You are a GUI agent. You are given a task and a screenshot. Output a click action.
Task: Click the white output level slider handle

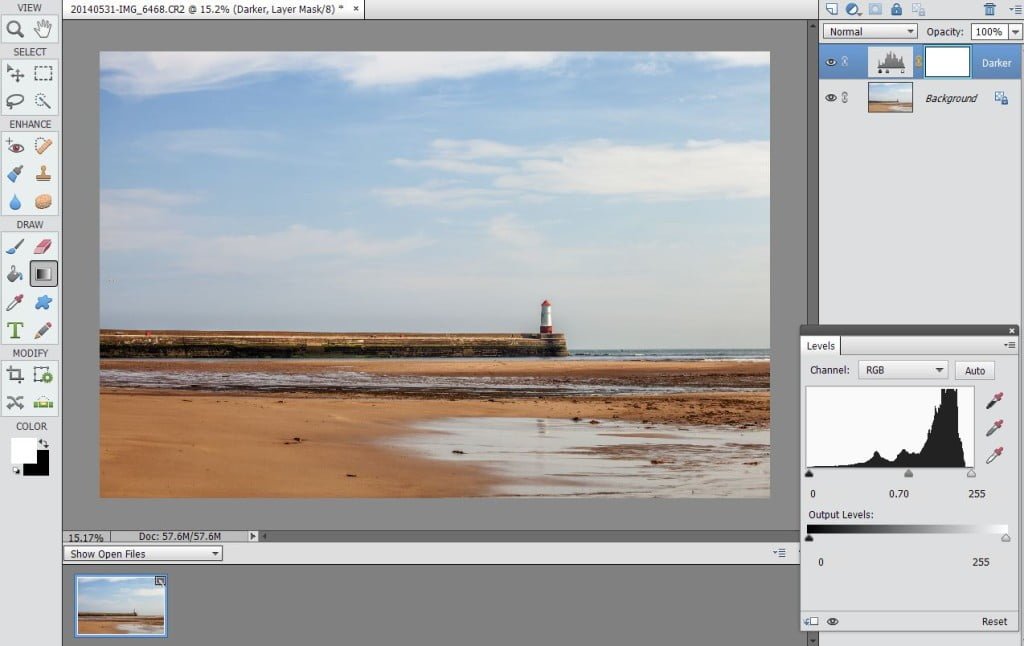click(1006, 538)
